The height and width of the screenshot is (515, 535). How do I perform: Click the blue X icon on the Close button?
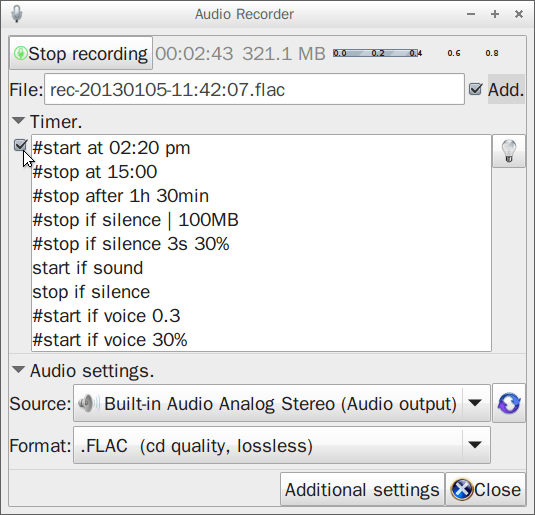coord(462,489)
